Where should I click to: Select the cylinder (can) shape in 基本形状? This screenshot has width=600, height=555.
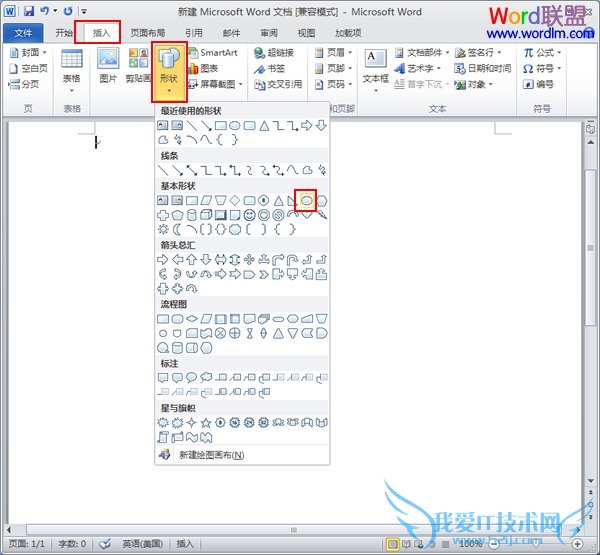[191, 215]
